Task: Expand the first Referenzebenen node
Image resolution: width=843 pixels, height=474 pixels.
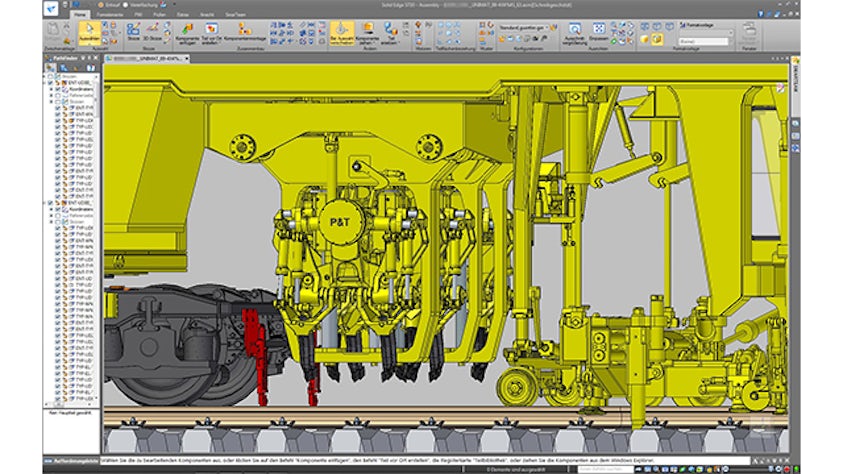Action: click(52, 96)
